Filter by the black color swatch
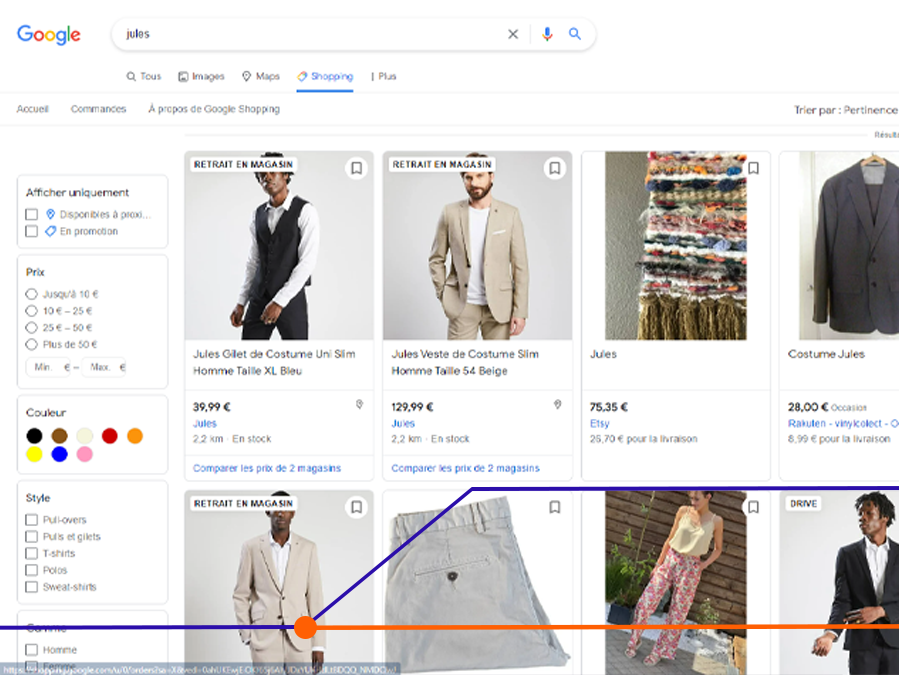899x675 pixels. tap(34, 436)
